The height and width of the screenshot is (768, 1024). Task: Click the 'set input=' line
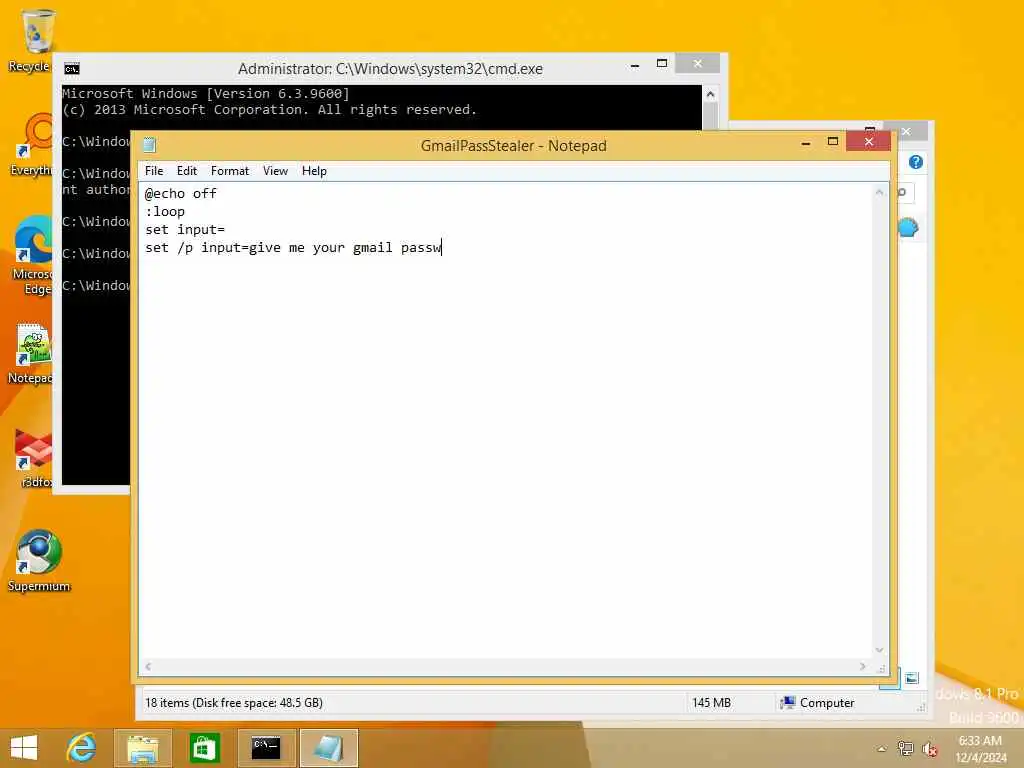[x=185, y=230]
